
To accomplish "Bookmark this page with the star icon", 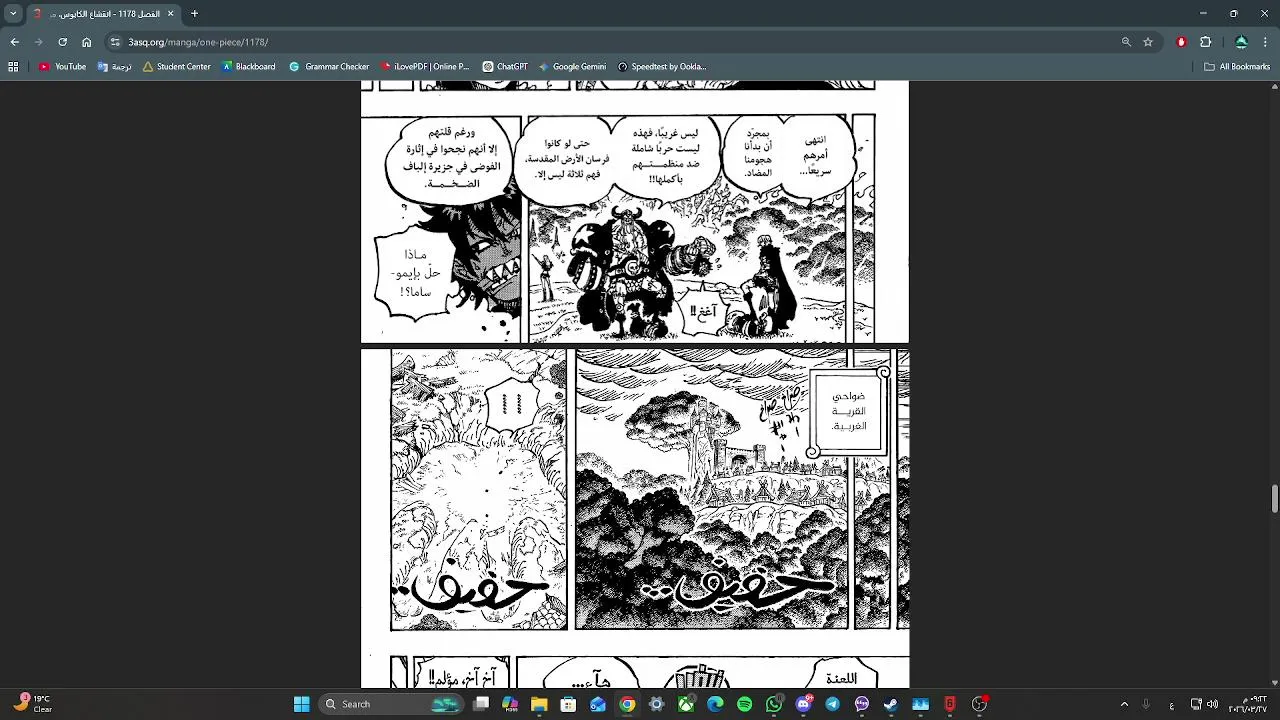I will [x=1148, y=42].
